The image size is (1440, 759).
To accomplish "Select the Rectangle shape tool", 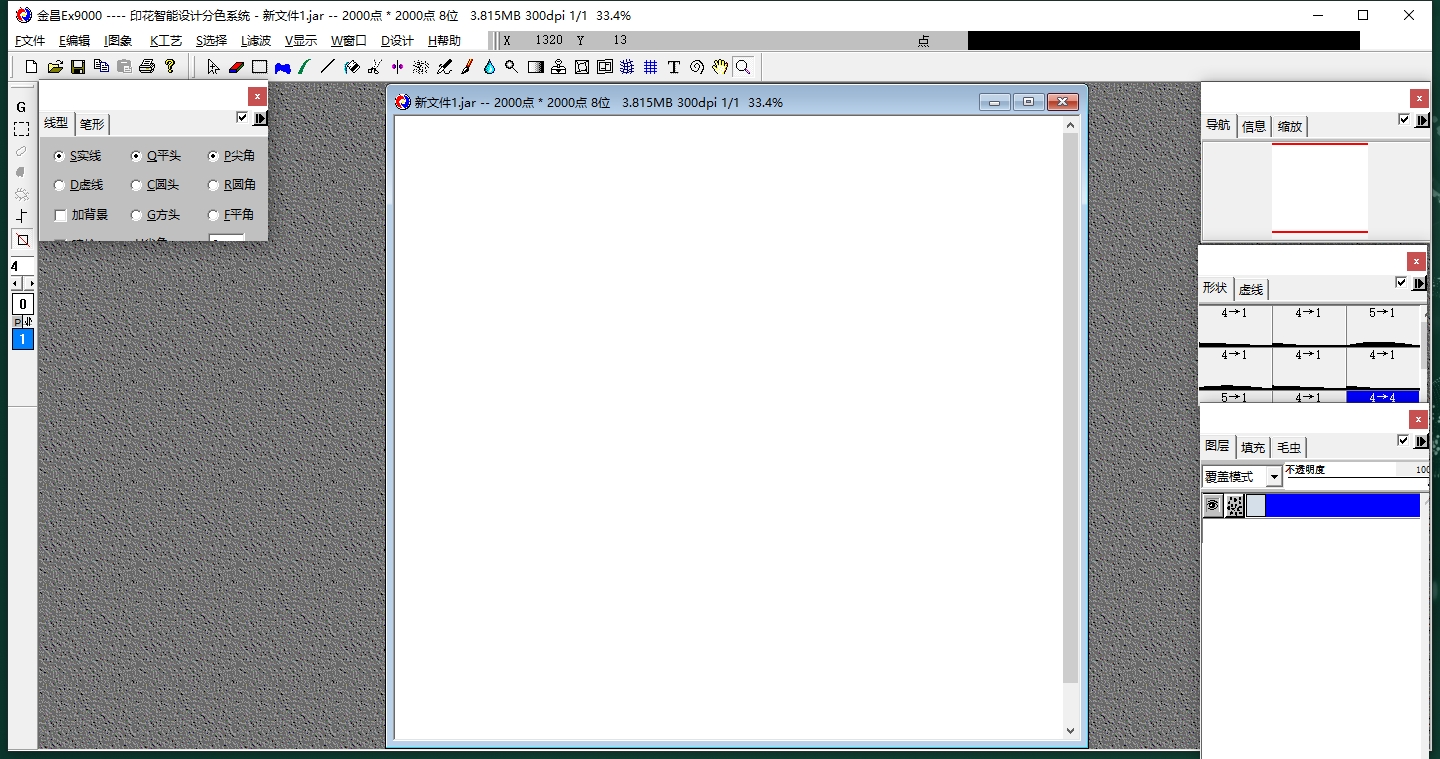I will pos(259,67).
